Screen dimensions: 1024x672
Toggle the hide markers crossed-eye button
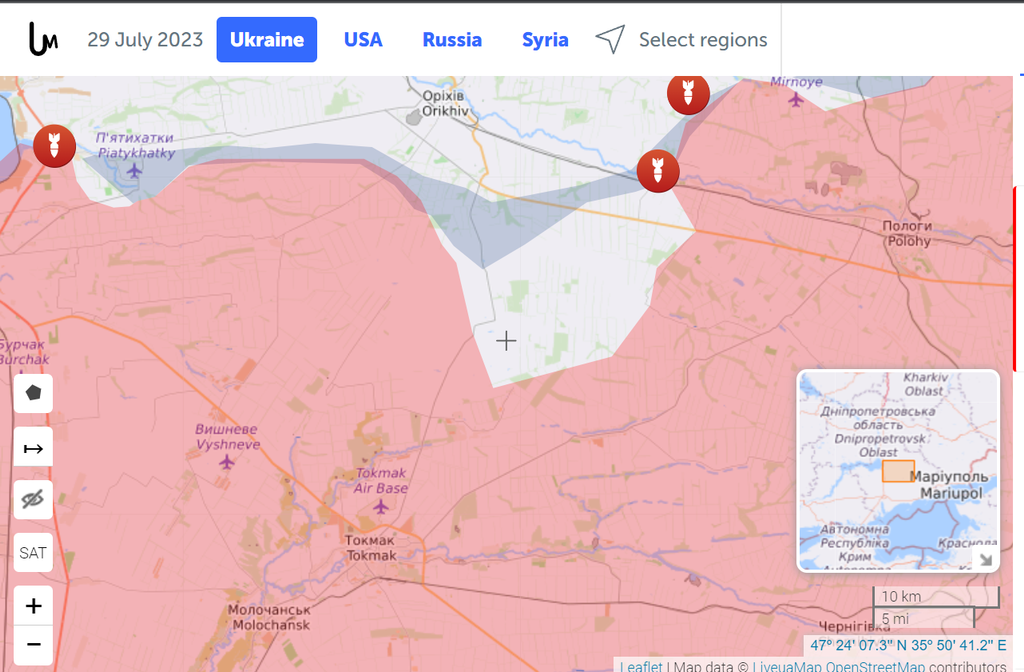click(33, 500)
